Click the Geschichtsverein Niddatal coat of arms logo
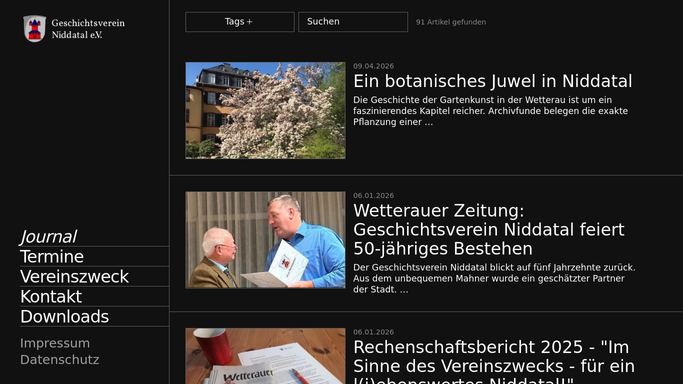Viewport: 683px width, 384px height. point(34,29)
